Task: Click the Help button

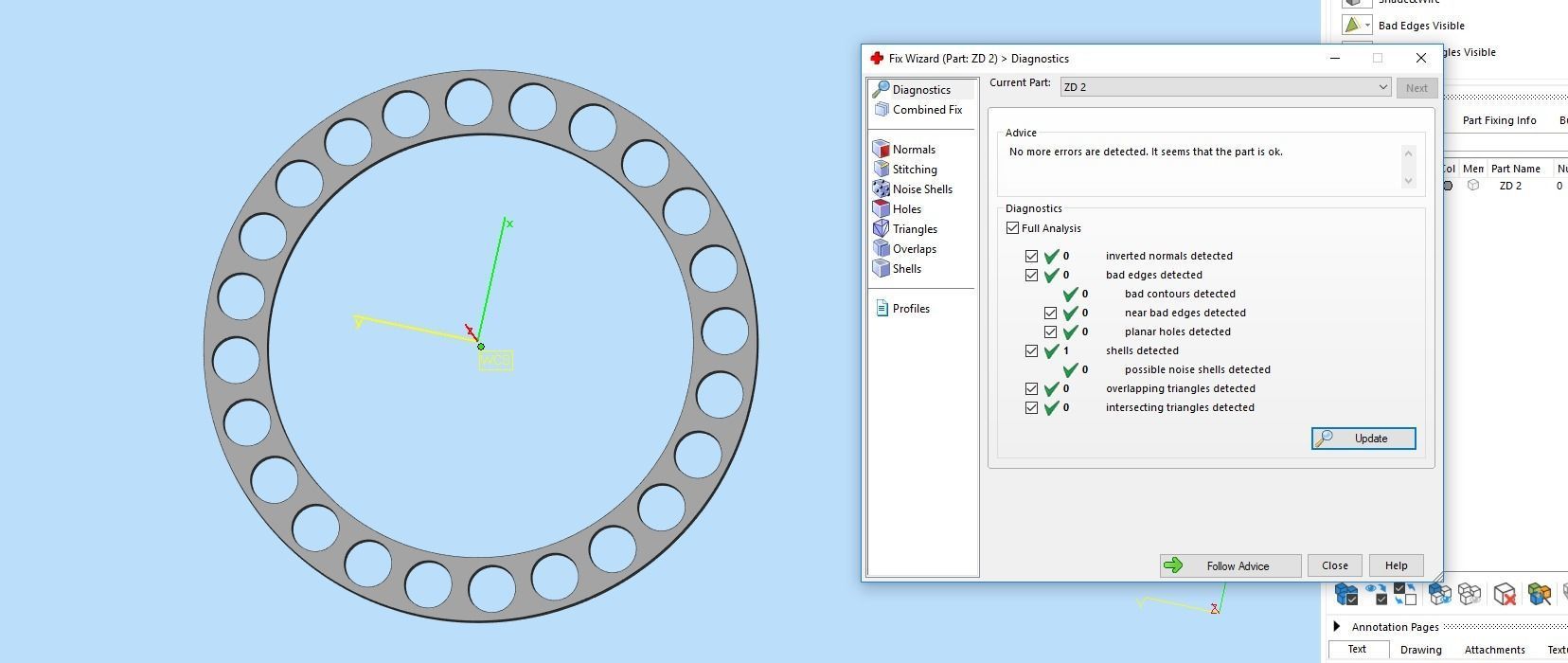Action: (x=1396, y=565)
